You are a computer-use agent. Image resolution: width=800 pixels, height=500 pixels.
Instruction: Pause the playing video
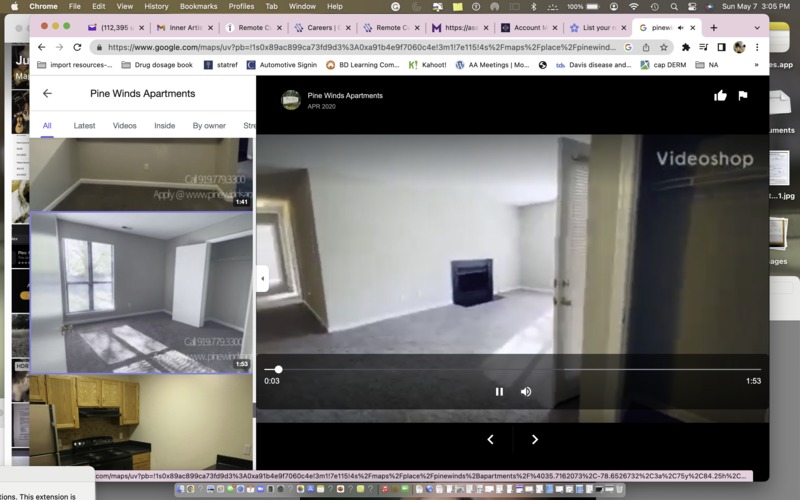[x=499, y=392]
